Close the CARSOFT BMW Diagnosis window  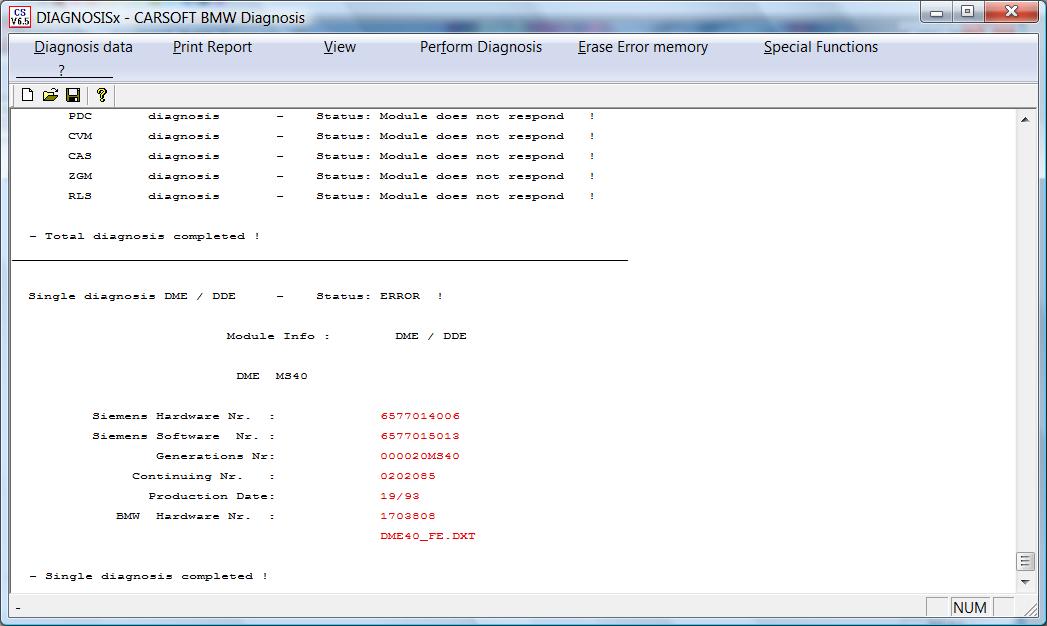(1011, 12)
